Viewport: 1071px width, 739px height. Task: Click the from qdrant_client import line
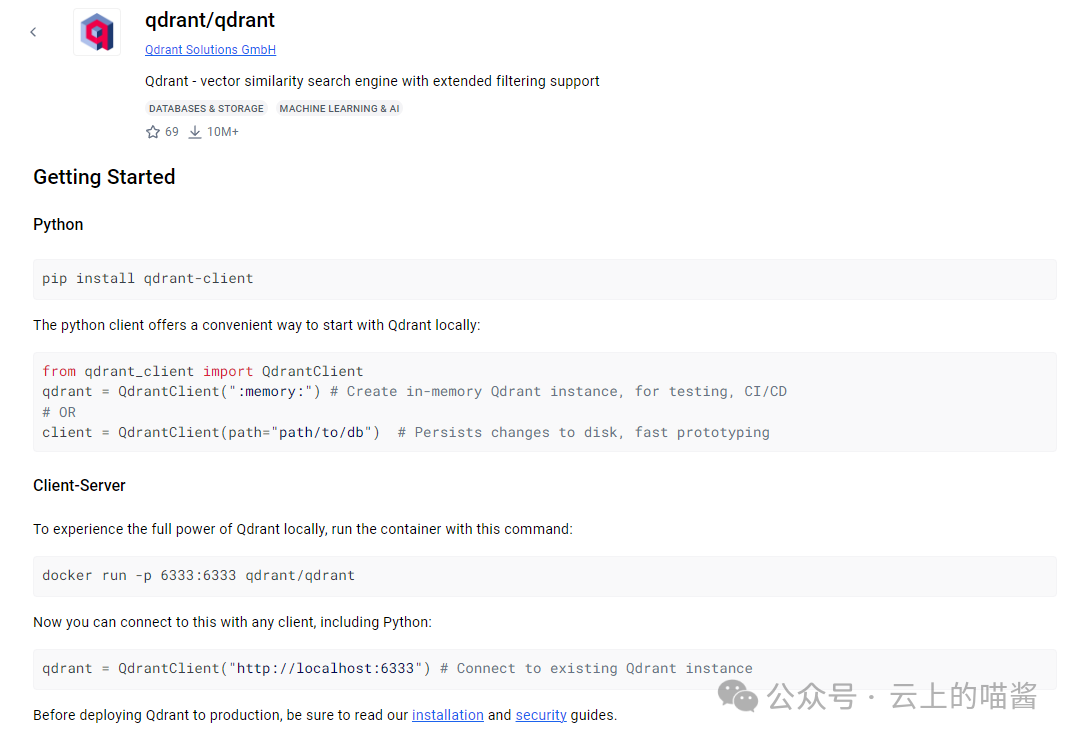point(203,372)
